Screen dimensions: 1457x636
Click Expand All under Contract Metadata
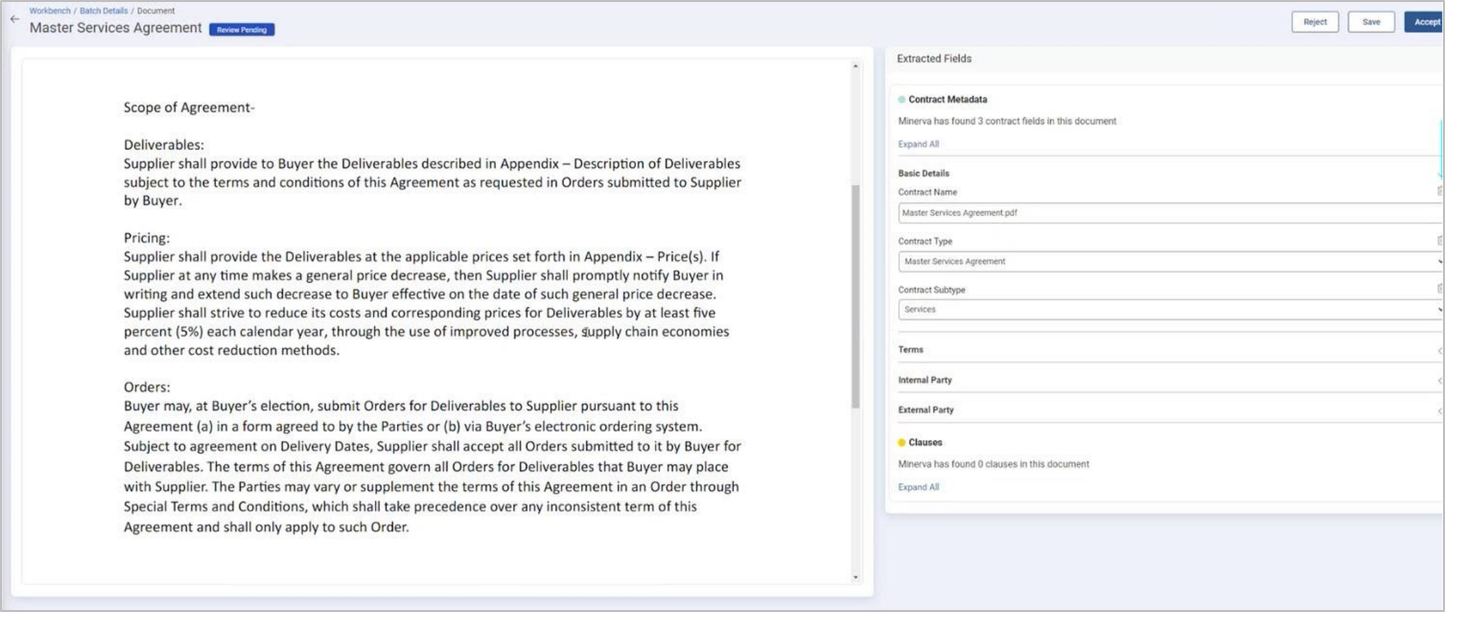pos(918,144)
